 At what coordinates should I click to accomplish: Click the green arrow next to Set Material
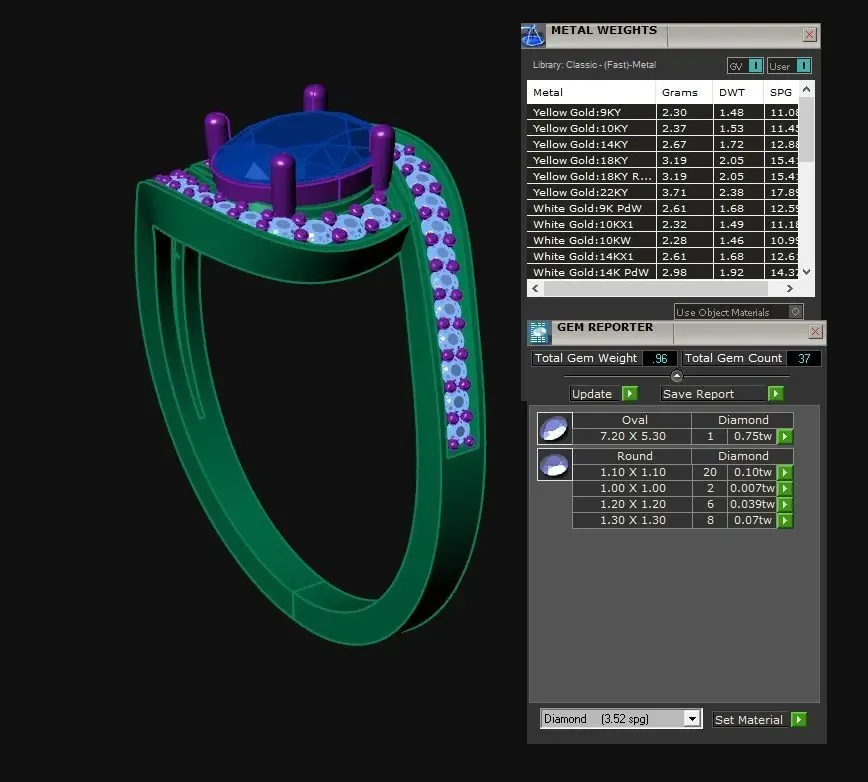pos(798,719)
